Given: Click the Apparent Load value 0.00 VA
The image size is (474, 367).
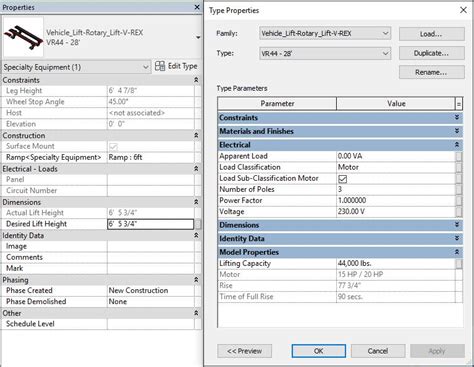Looking at the screenshot, I should pyautogui.click(x=396, y=156).
